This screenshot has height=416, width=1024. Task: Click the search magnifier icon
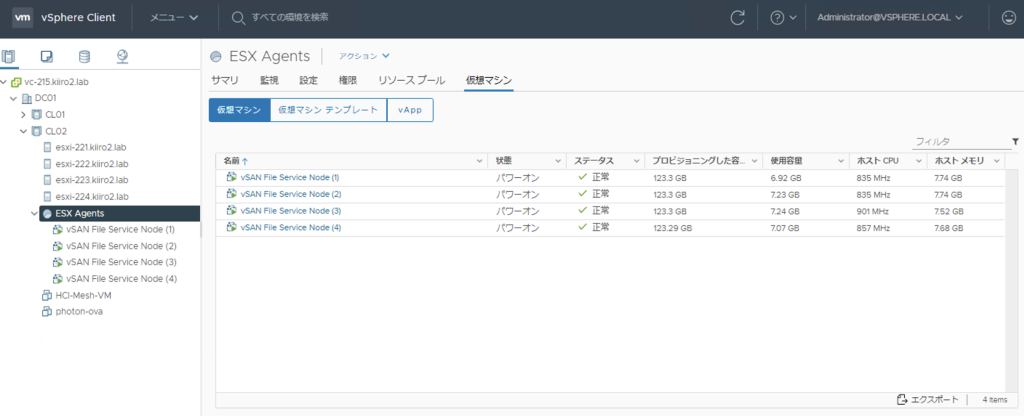coord(238,18)
